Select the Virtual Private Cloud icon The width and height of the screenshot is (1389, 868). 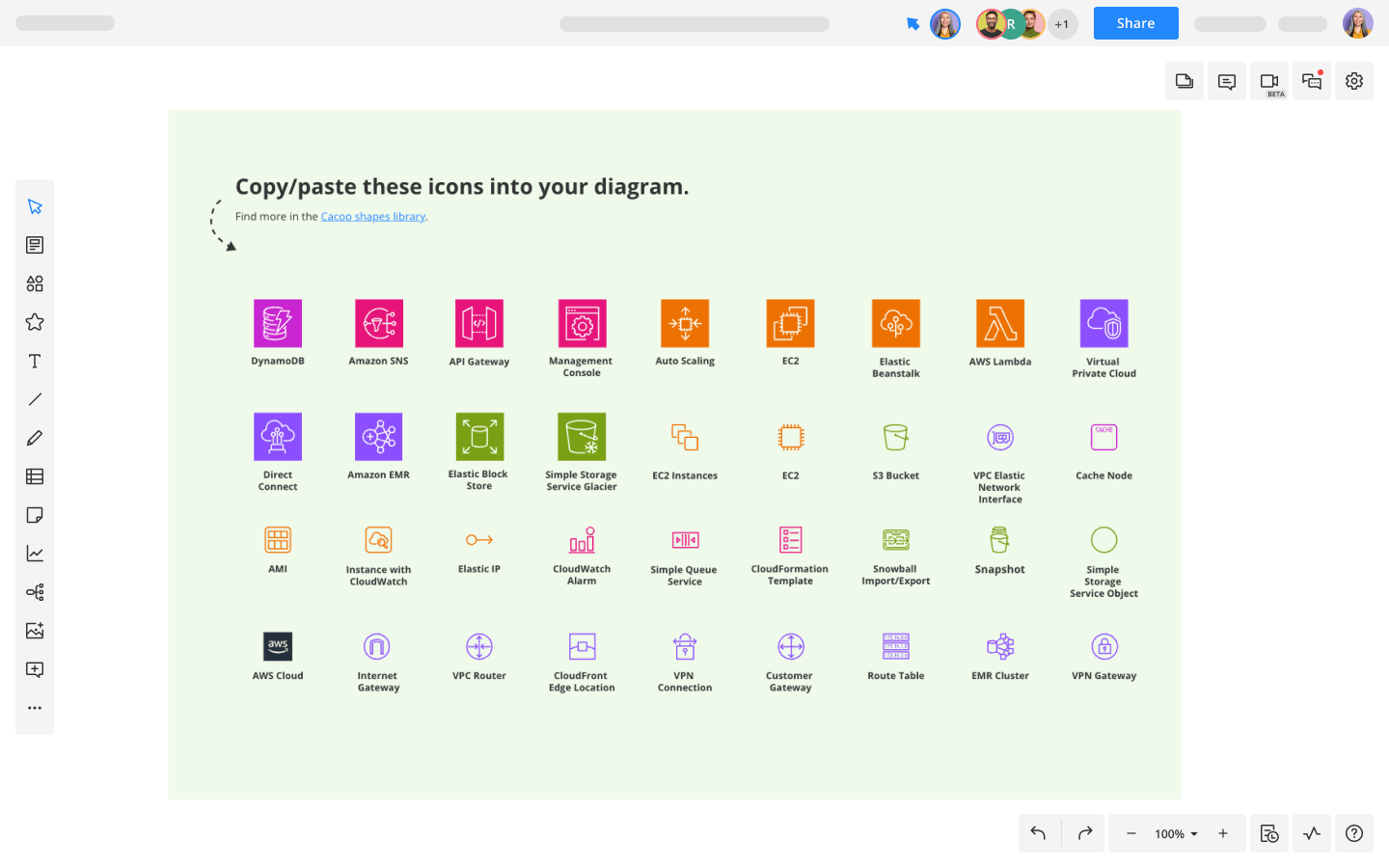[1104, 323]
